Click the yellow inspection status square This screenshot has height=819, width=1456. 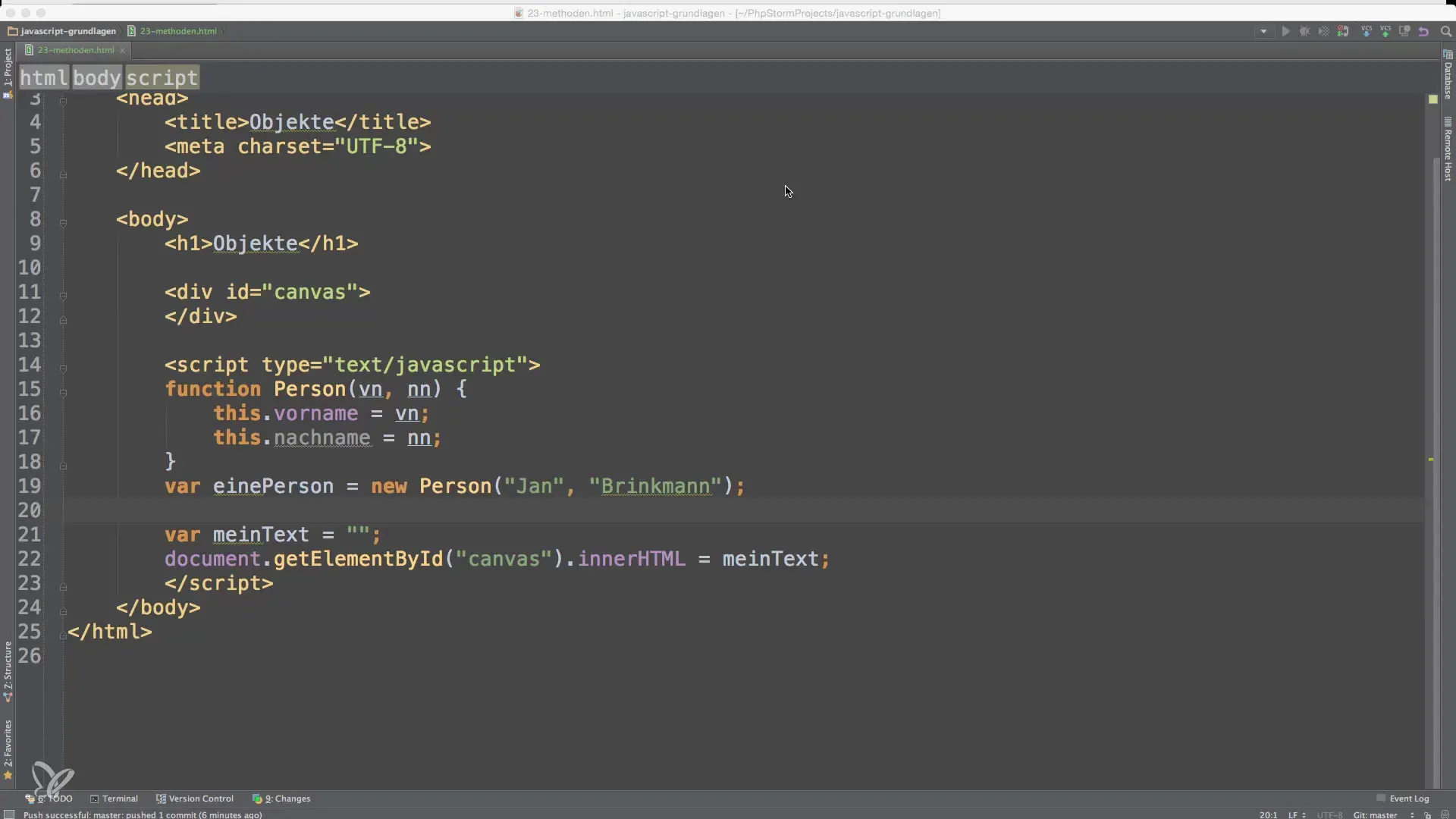1432,99
